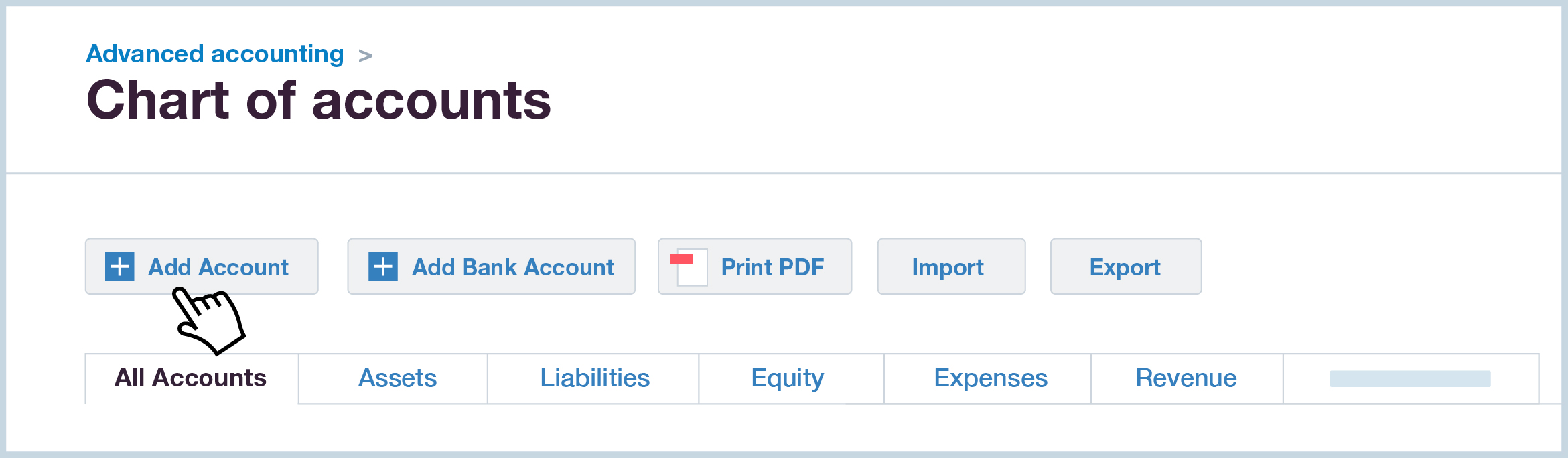Click the plus icon on Add Bank Account
Viewport: 1568px width, 458px height.
tap(382, 266)
